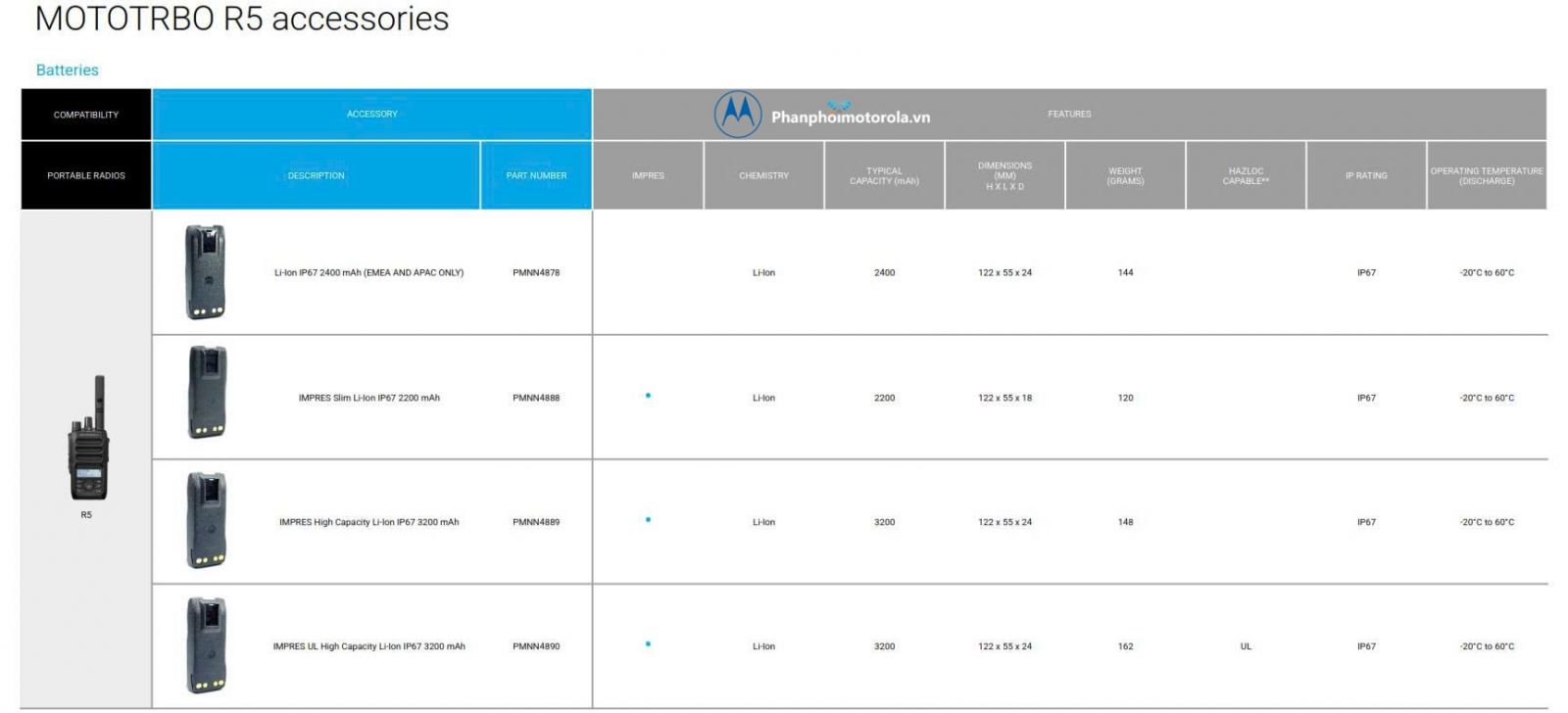
Task: Select the Description column header
Action: (x=316, y=175)
